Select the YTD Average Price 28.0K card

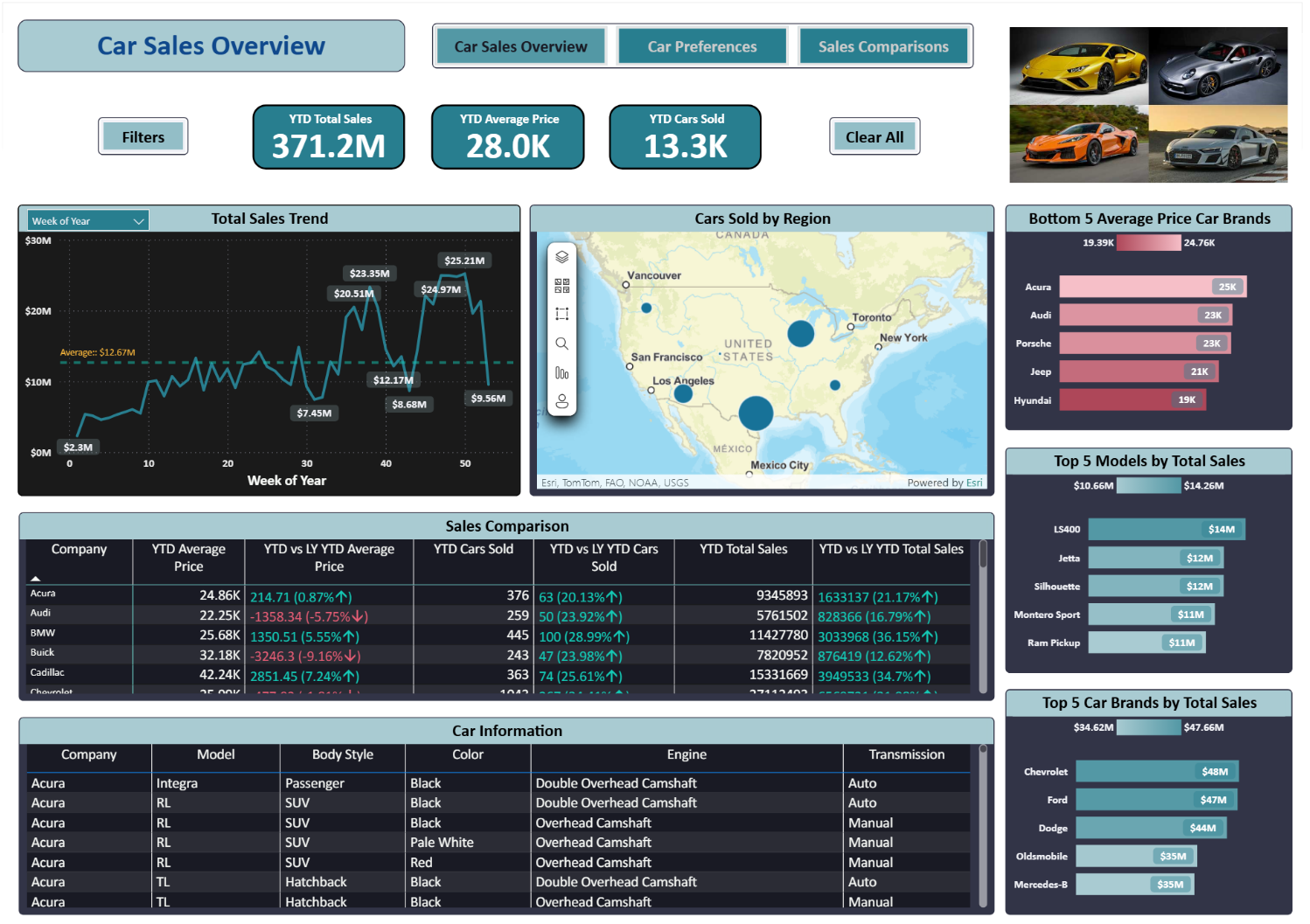507,136
